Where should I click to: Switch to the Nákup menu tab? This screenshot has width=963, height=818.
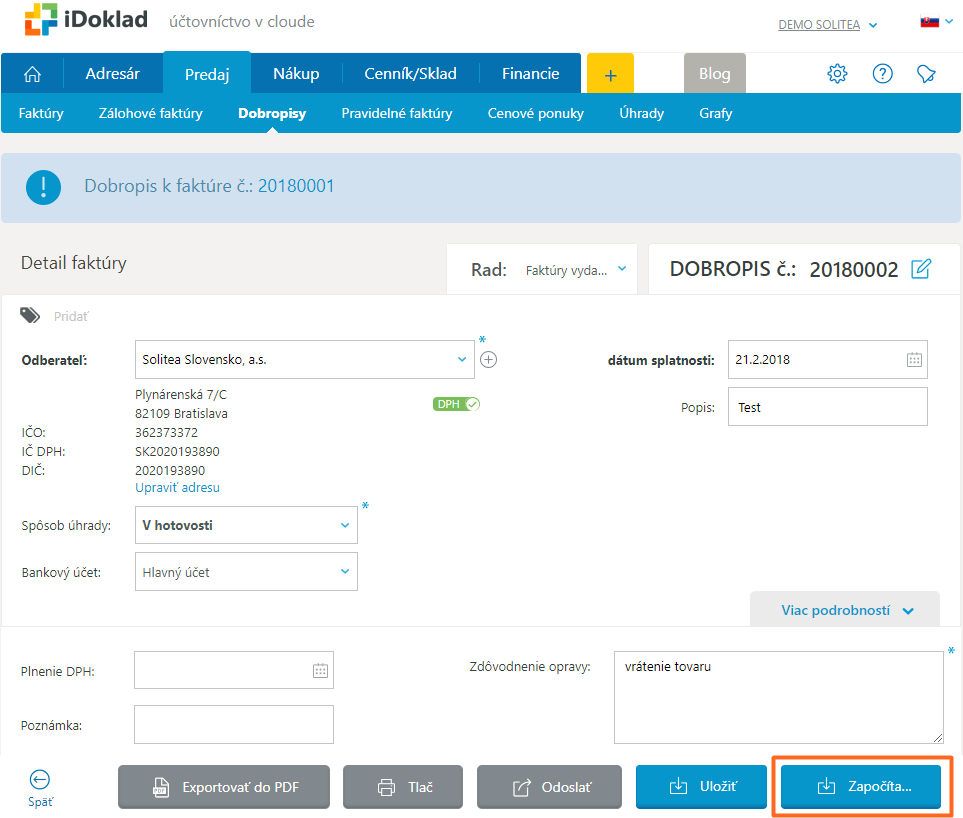point(296,73)
